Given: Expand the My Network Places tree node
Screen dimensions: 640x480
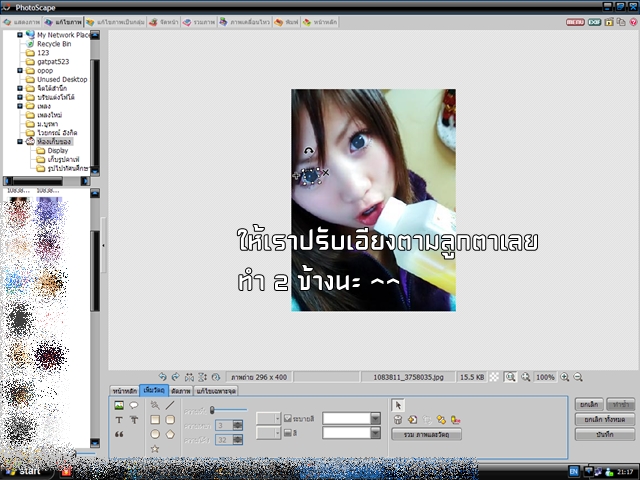Looking at the screenshot, I should tap(20, 35).
